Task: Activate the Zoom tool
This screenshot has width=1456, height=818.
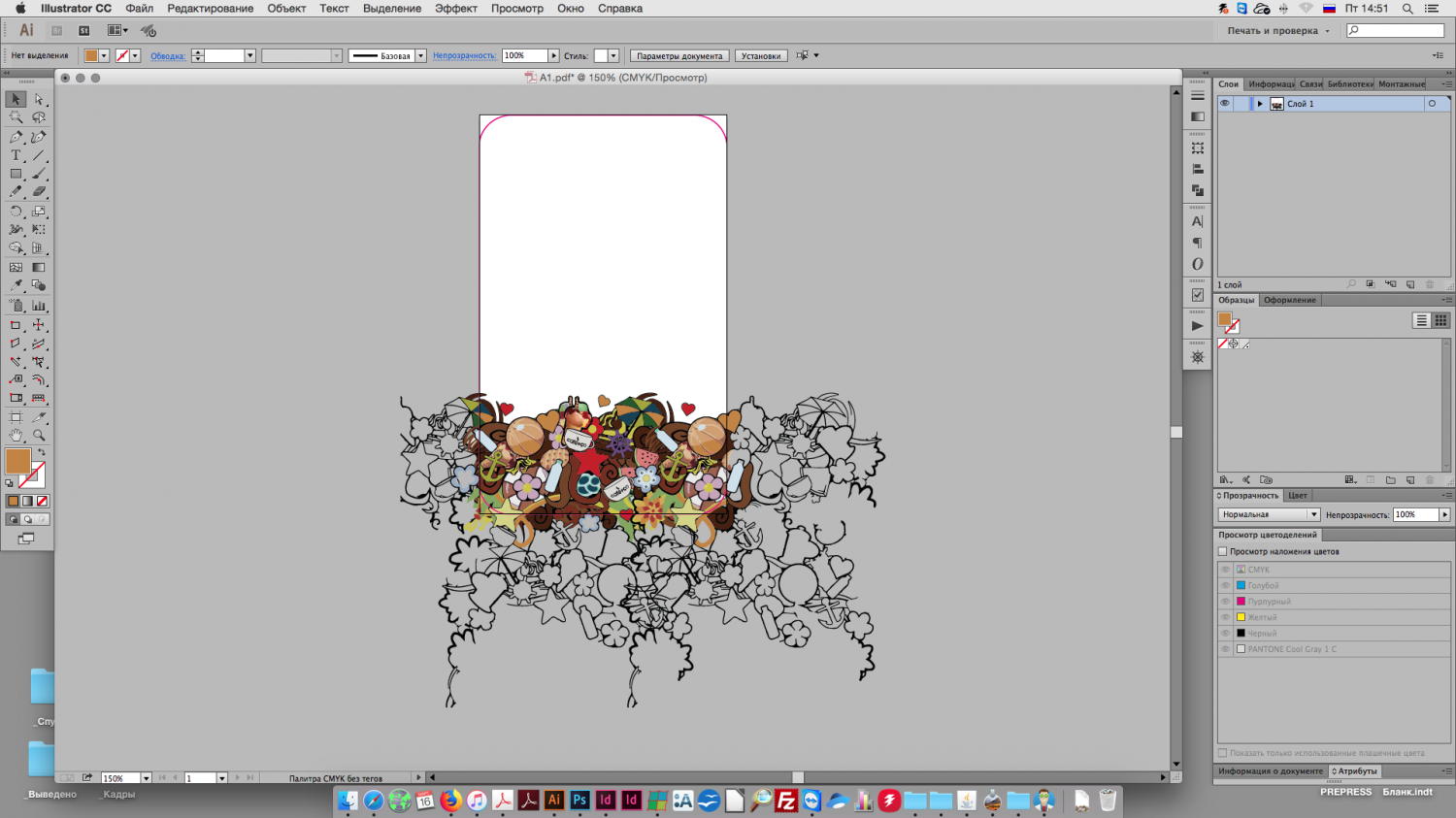Action: point(39,436)
